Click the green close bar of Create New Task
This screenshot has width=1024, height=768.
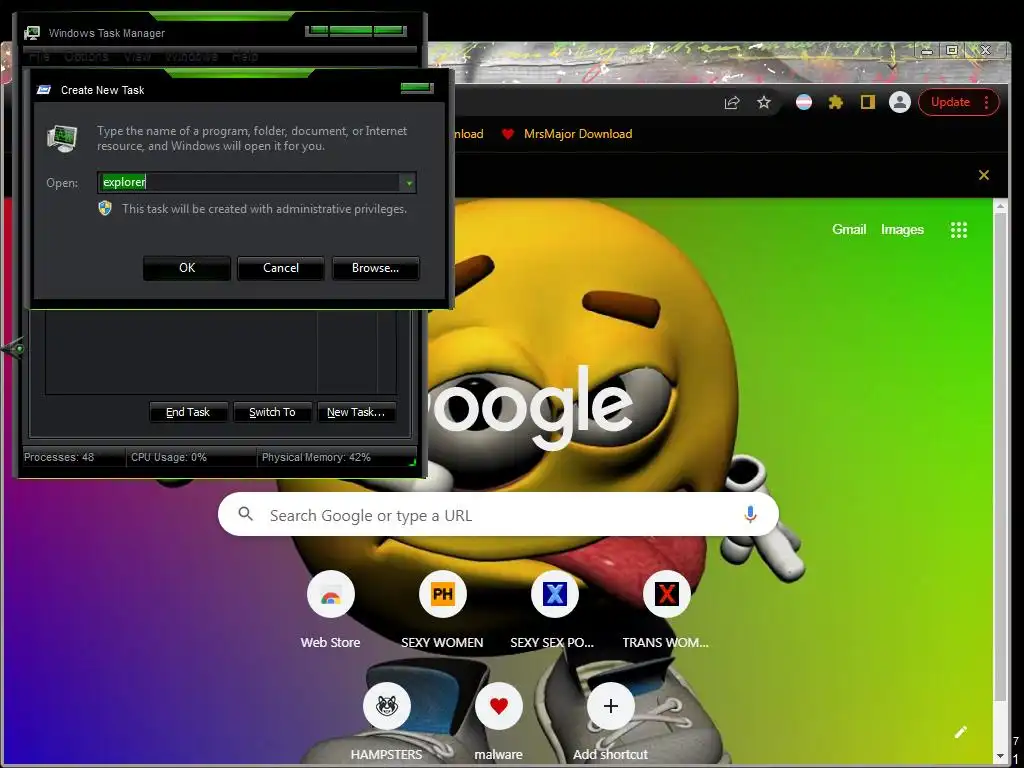(417, 88)
